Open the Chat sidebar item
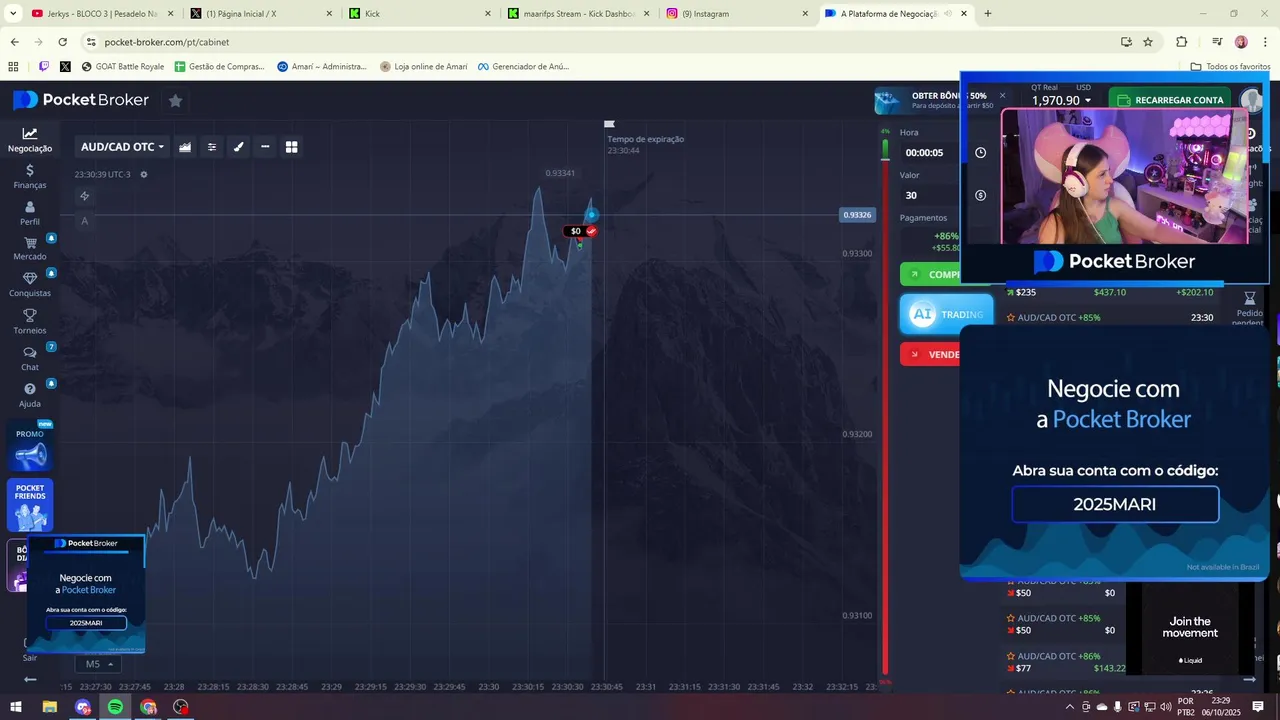The width and height of the screenshot is (1280, 720). click(30, 359)
